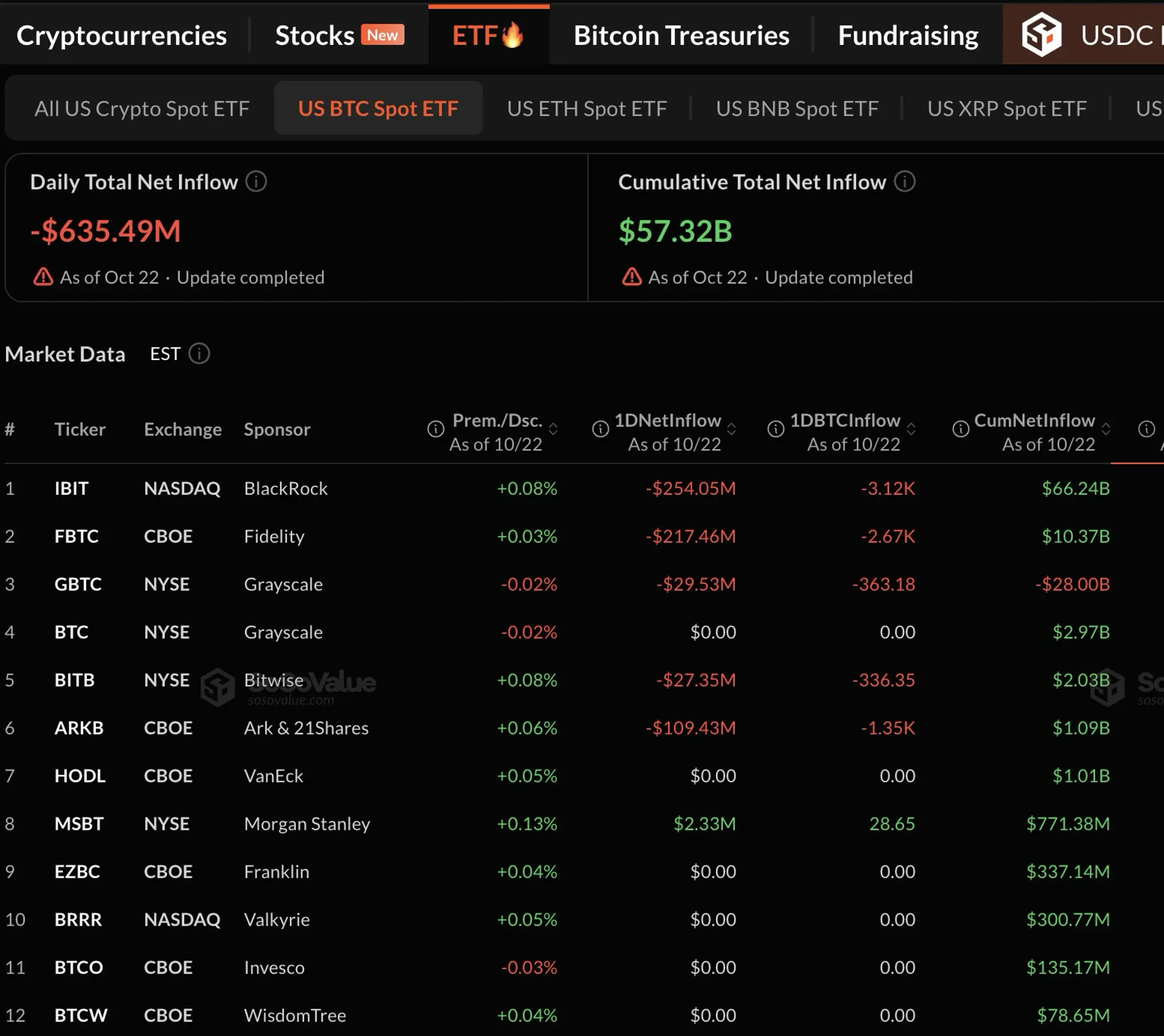The height and width of the screenshot is (1036, 1164).
Task: Sort table by CumNetInflow arrows
Action: 1106,429
